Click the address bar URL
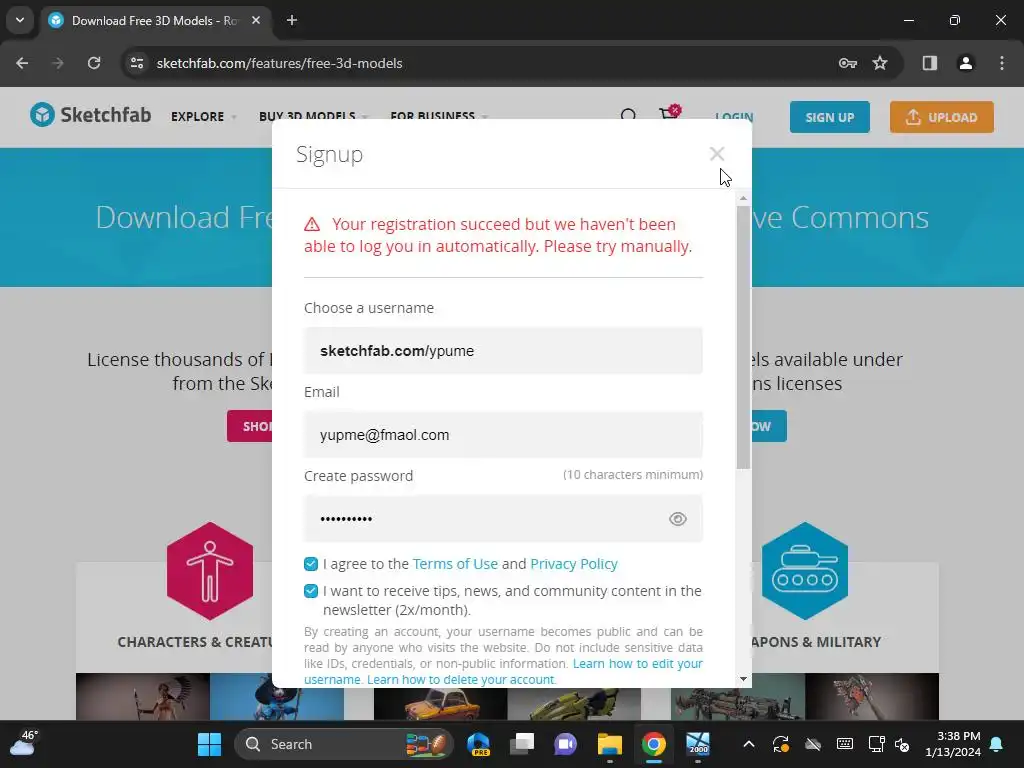This screenshot has height=768, width=1024. (279, 63)
